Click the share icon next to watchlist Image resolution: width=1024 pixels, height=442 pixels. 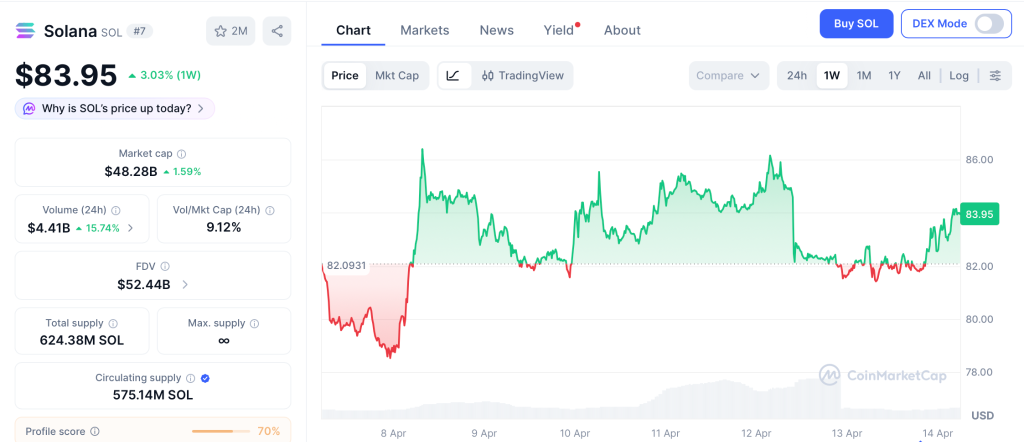click(x=277, y=31)
